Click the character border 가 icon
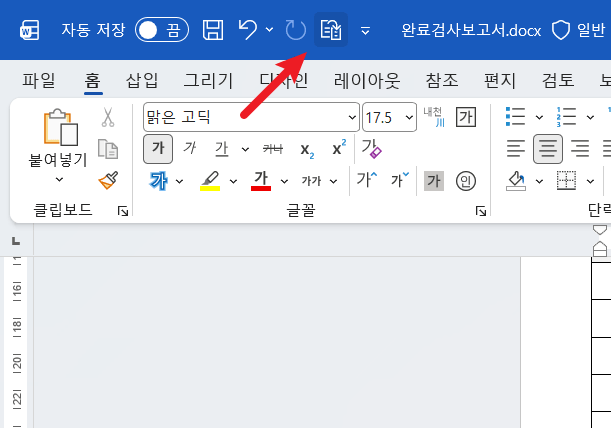The height and width of the screenshot is (428, 611). click(x=466, y=117)
